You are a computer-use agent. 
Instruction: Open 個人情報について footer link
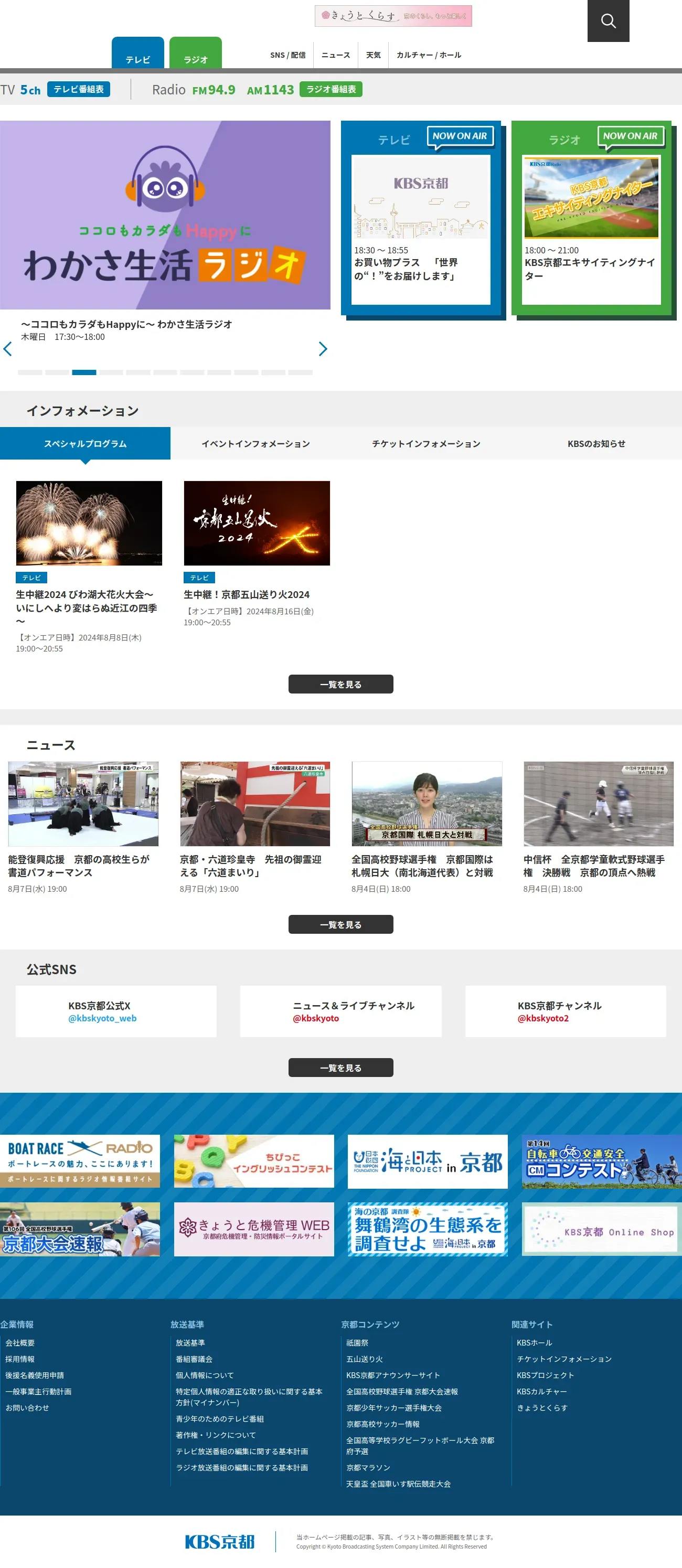point(205,1375)
